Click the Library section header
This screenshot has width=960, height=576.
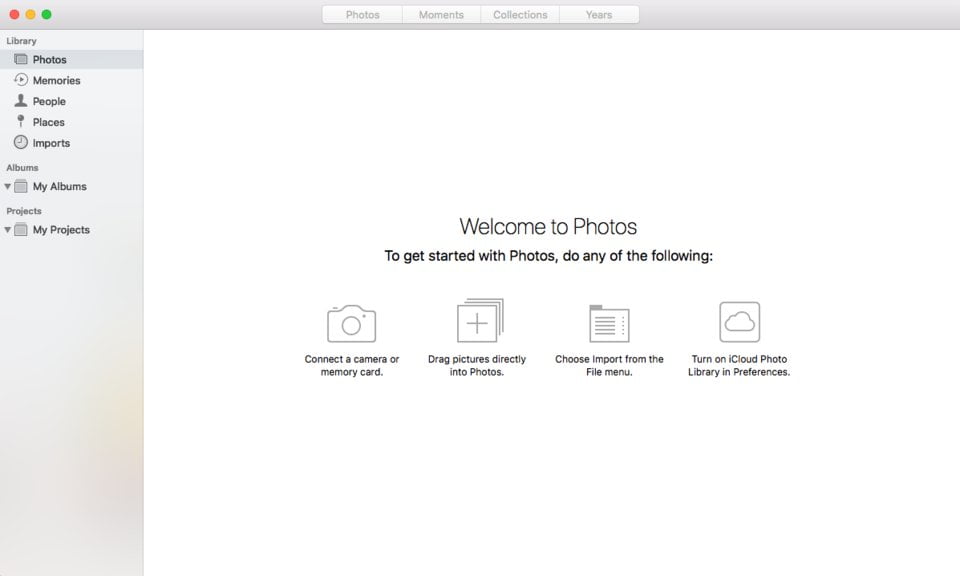pos(21,41)
